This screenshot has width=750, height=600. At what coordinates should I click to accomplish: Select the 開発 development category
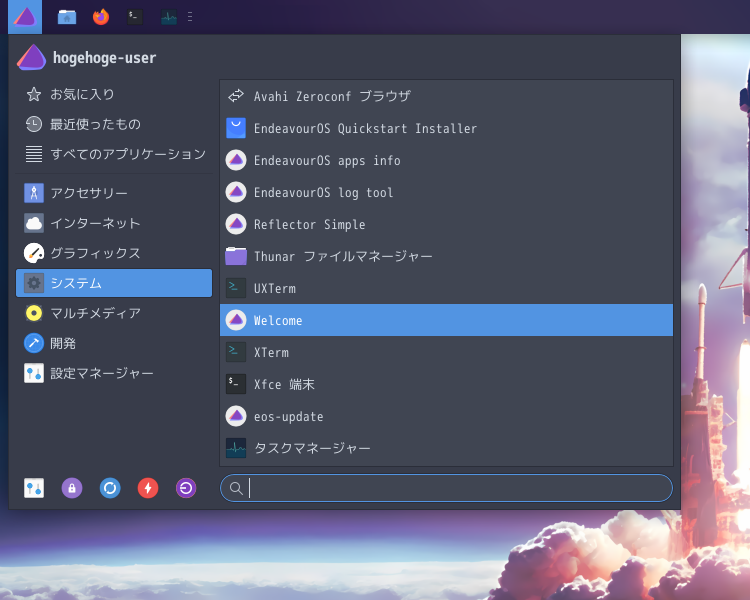coord(114,343)
